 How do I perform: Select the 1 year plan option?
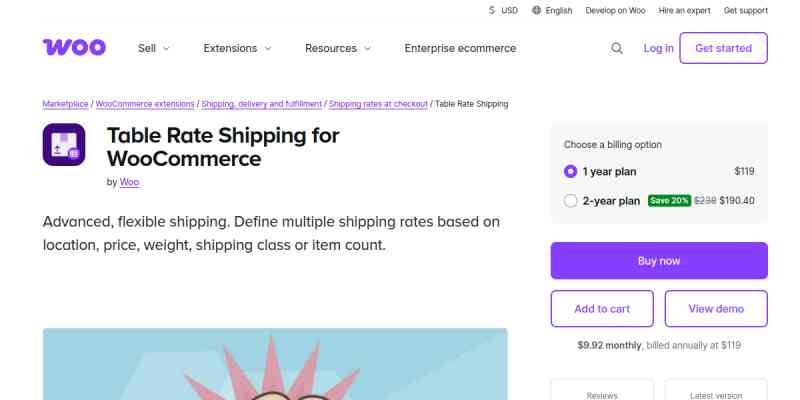[x=571, y=171]
